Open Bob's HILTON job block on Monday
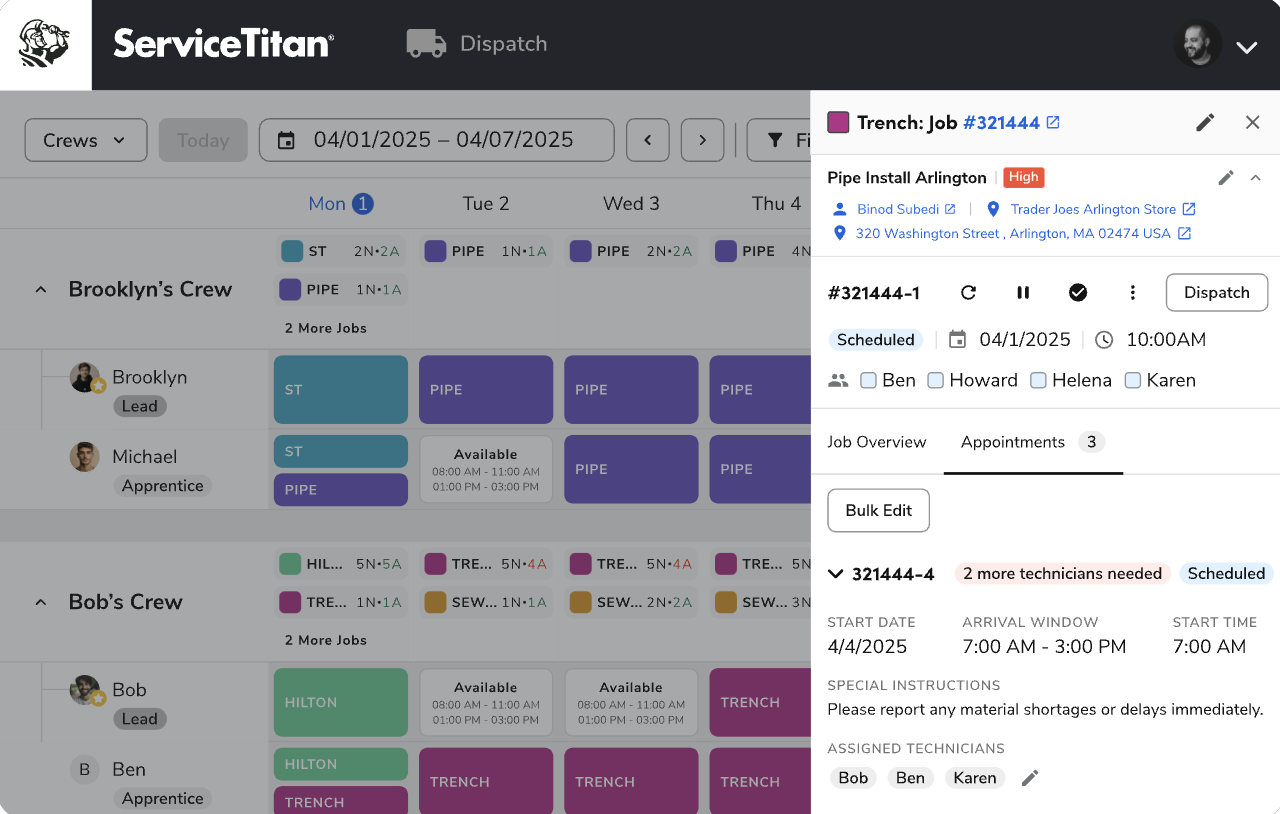Viewport: 1280px width, 814px height. (341, 702)
